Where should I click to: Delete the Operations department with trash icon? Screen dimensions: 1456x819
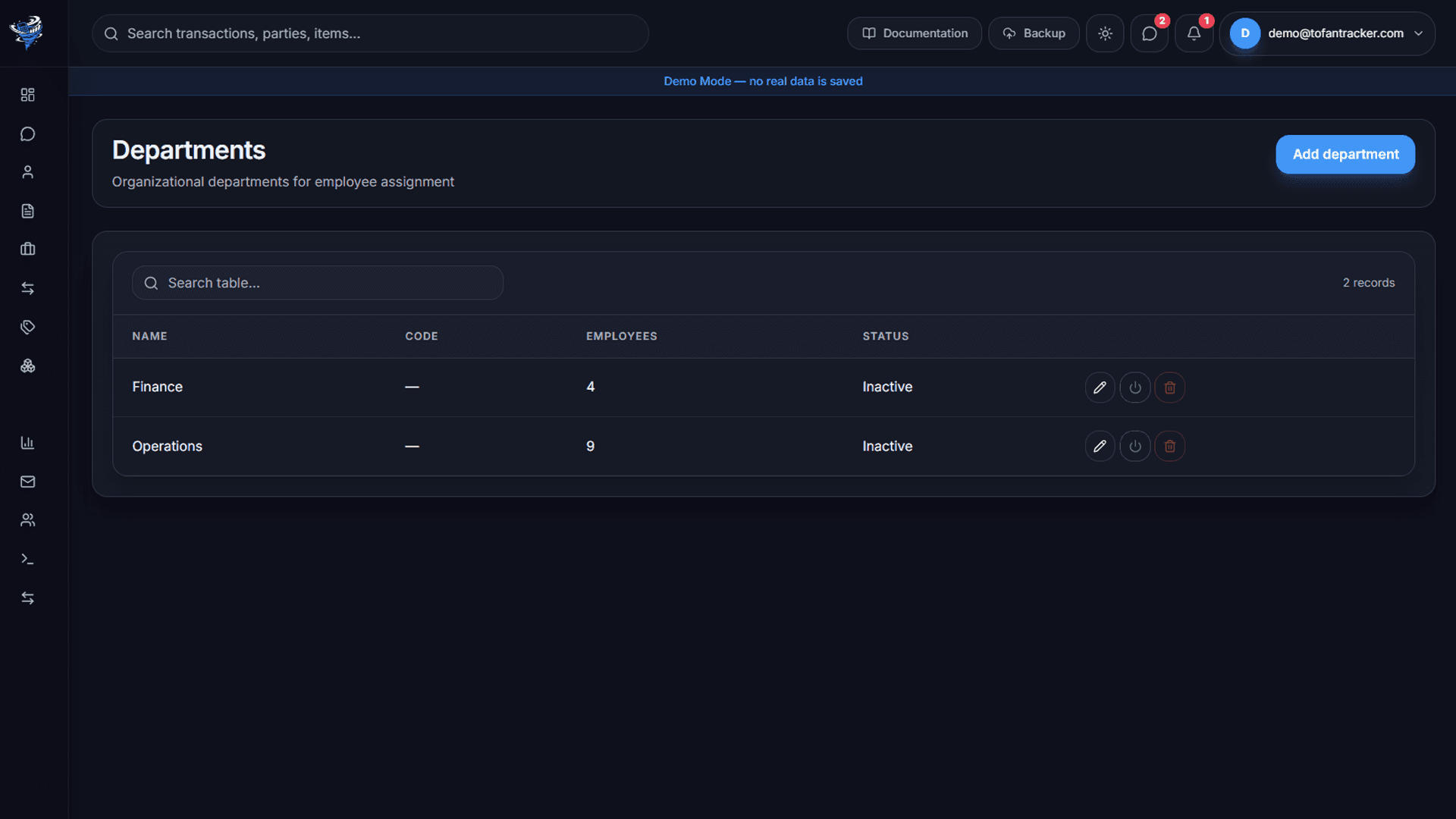point(1170,446)
